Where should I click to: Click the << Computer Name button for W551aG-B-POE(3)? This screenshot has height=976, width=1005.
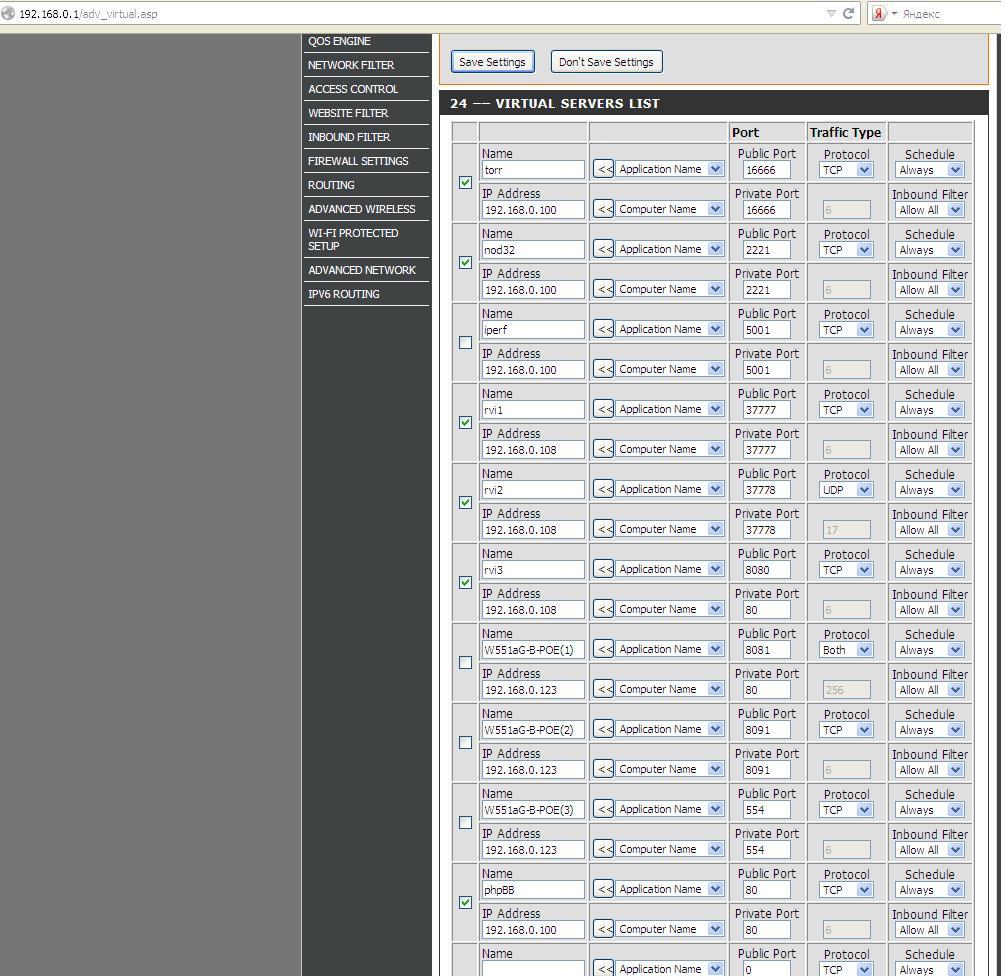point(604,849)
